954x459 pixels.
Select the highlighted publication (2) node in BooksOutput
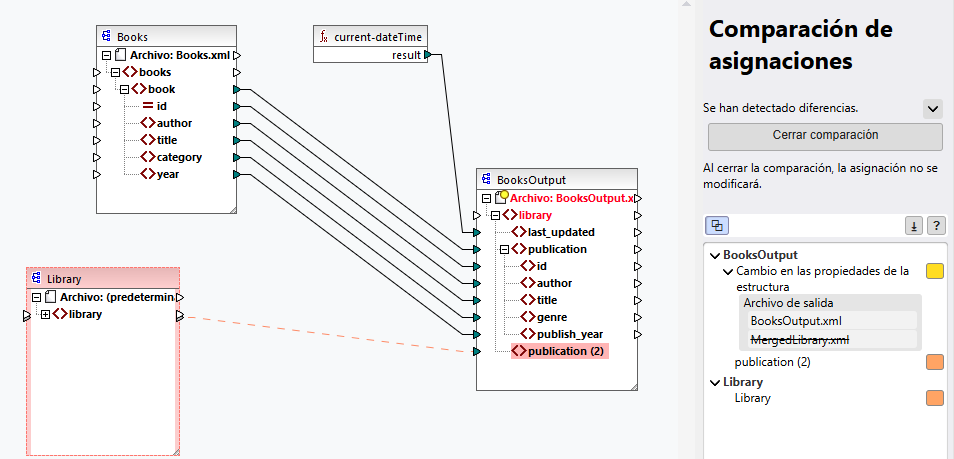pyautogui.click(x=560, y=351)
